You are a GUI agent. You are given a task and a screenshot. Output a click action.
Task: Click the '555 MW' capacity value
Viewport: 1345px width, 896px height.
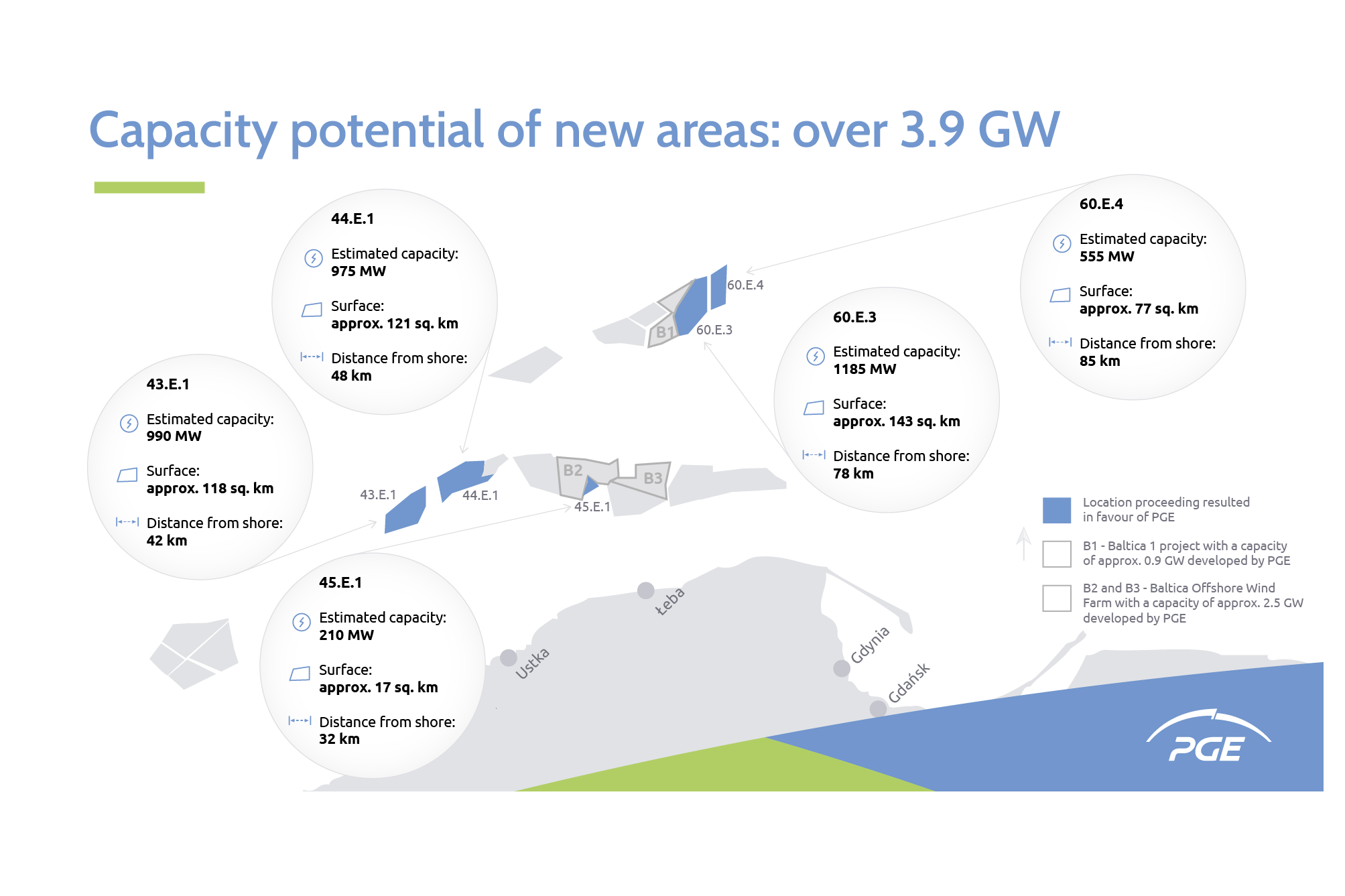1107,257
